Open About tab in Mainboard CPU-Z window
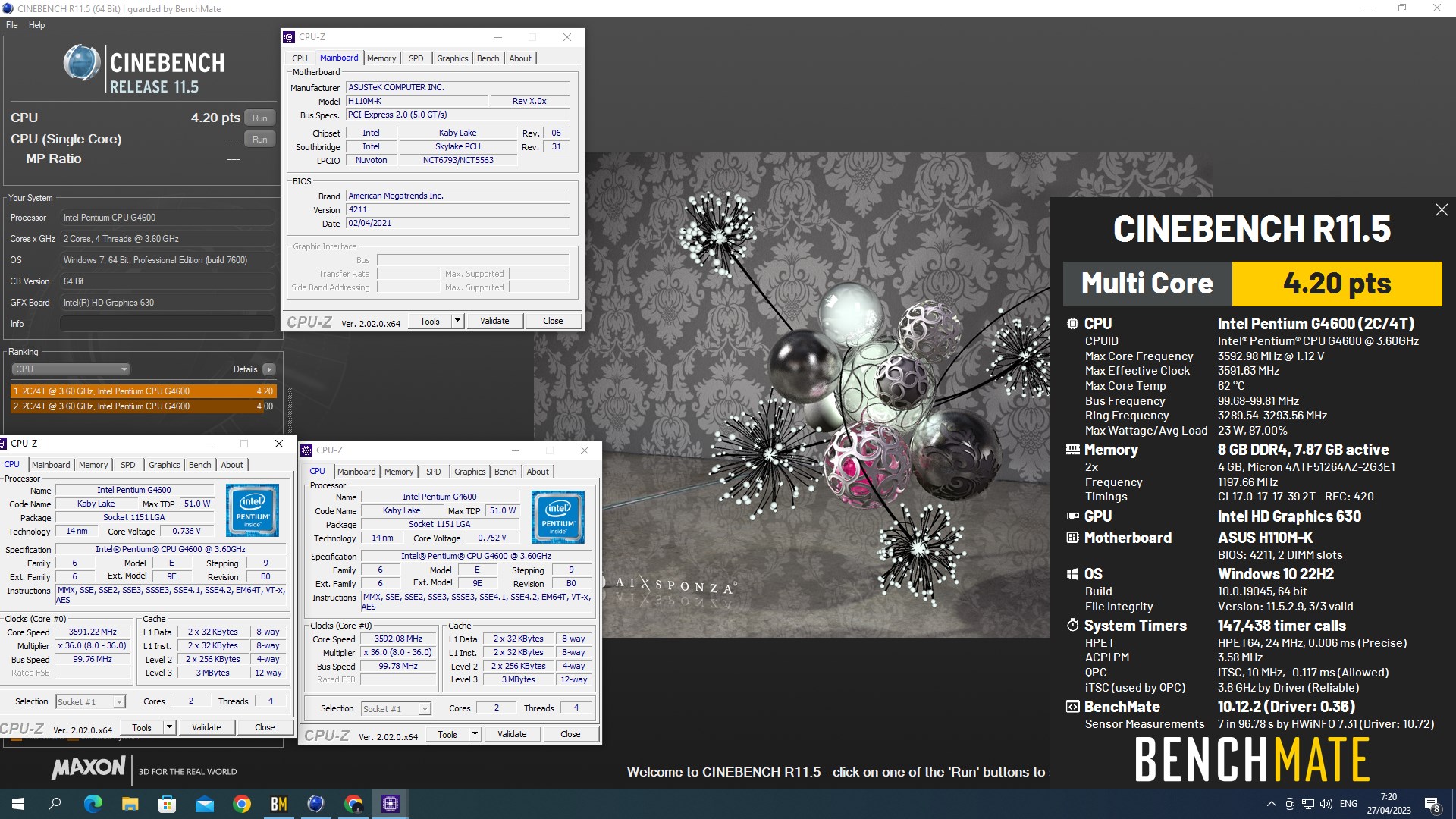 tap(520, 58)
